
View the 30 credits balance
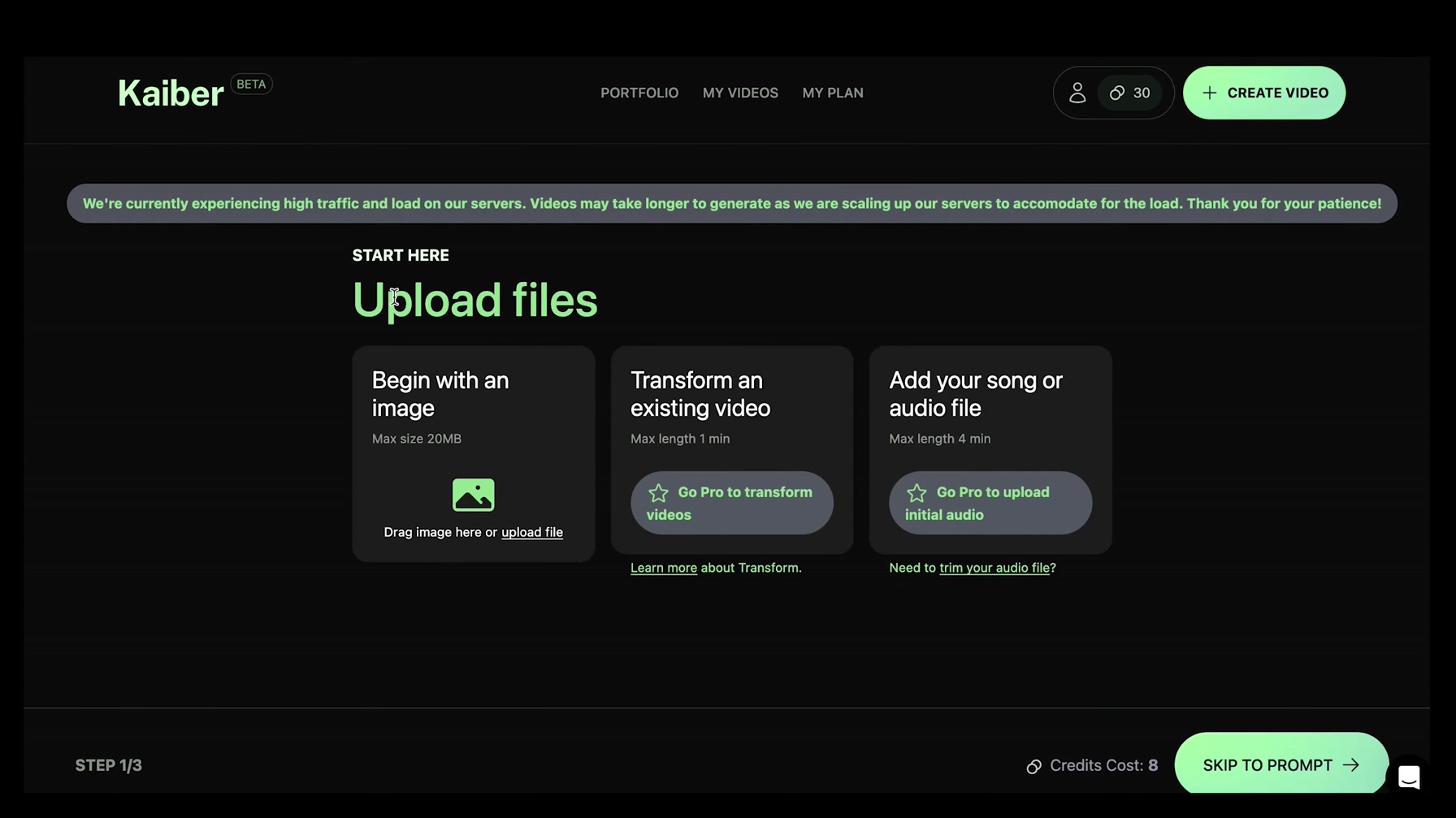coord(1130,93)
